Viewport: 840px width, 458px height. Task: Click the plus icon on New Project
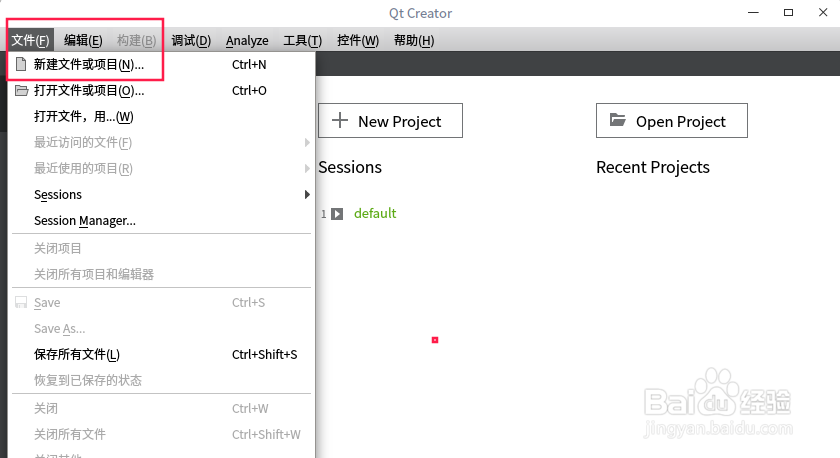click(x=340, y=121)
